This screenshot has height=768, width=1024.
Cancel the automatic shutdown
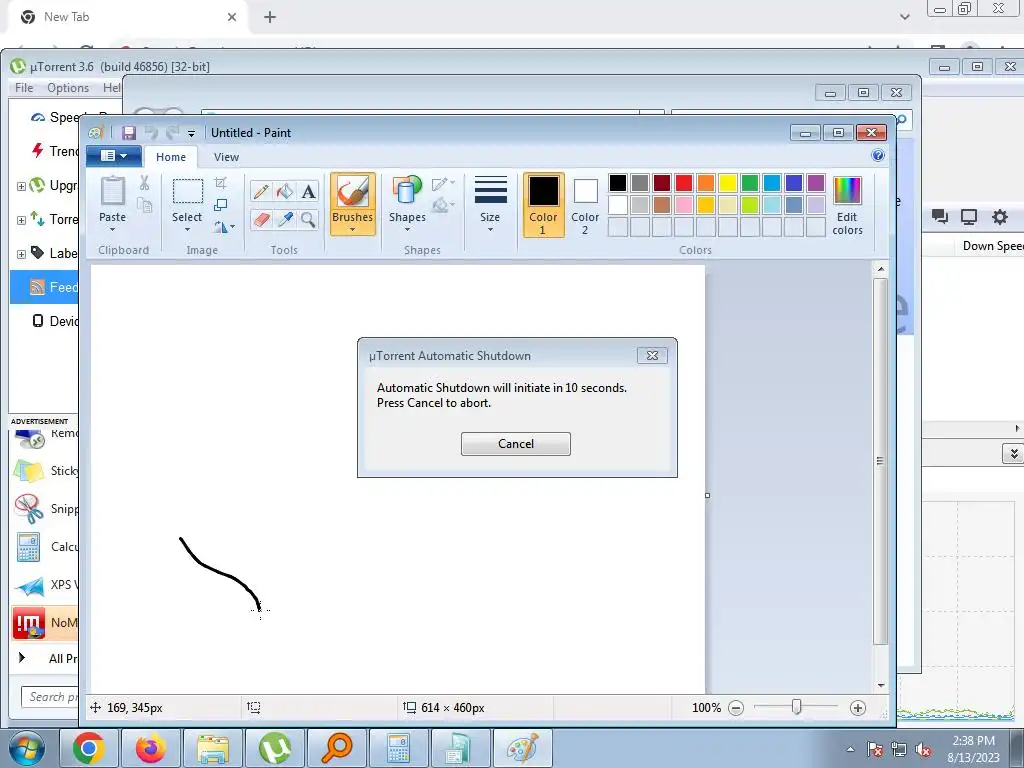coord(516,444)
